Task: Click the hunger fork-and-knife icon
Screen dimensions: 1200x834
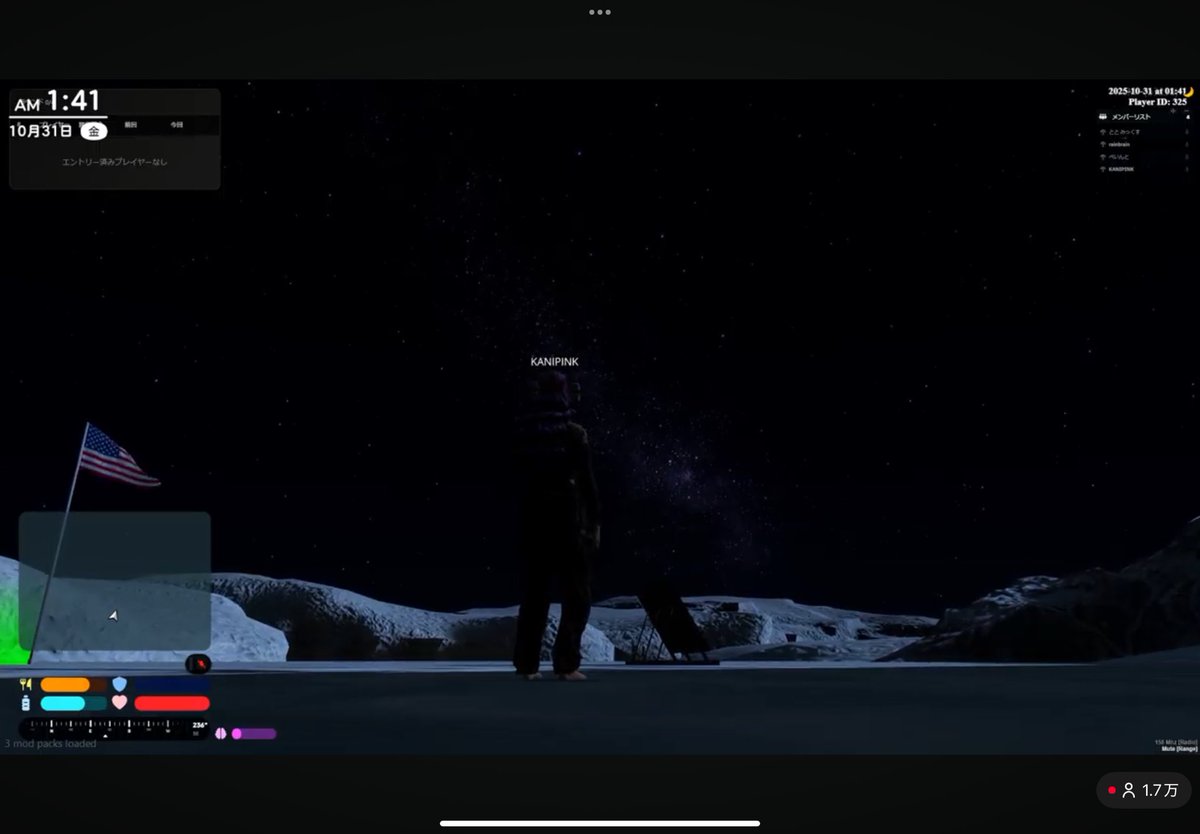Action: pos(27,685)
